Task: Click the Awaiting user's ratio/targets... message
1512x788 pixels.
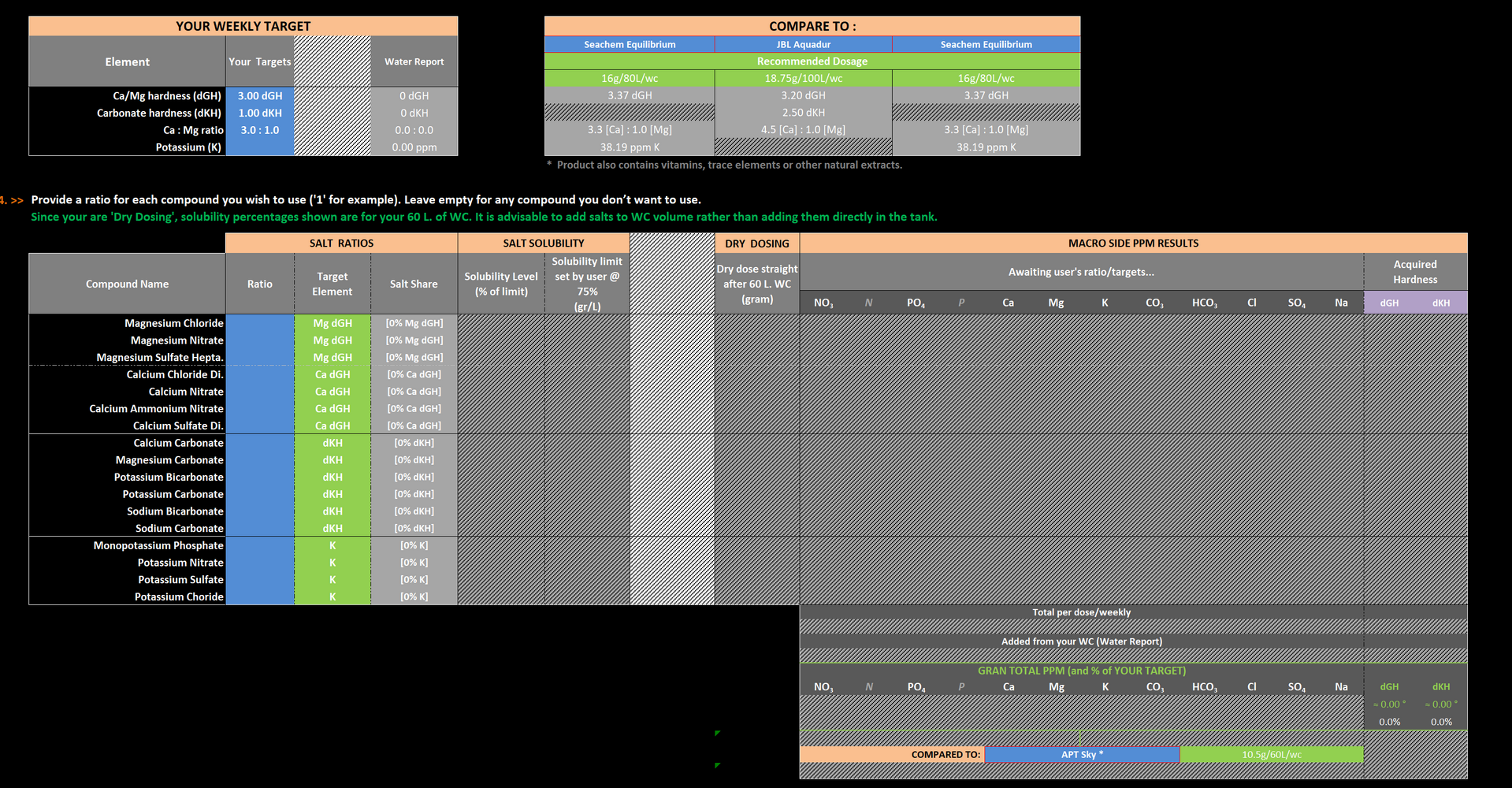Action: point(1081,272)
